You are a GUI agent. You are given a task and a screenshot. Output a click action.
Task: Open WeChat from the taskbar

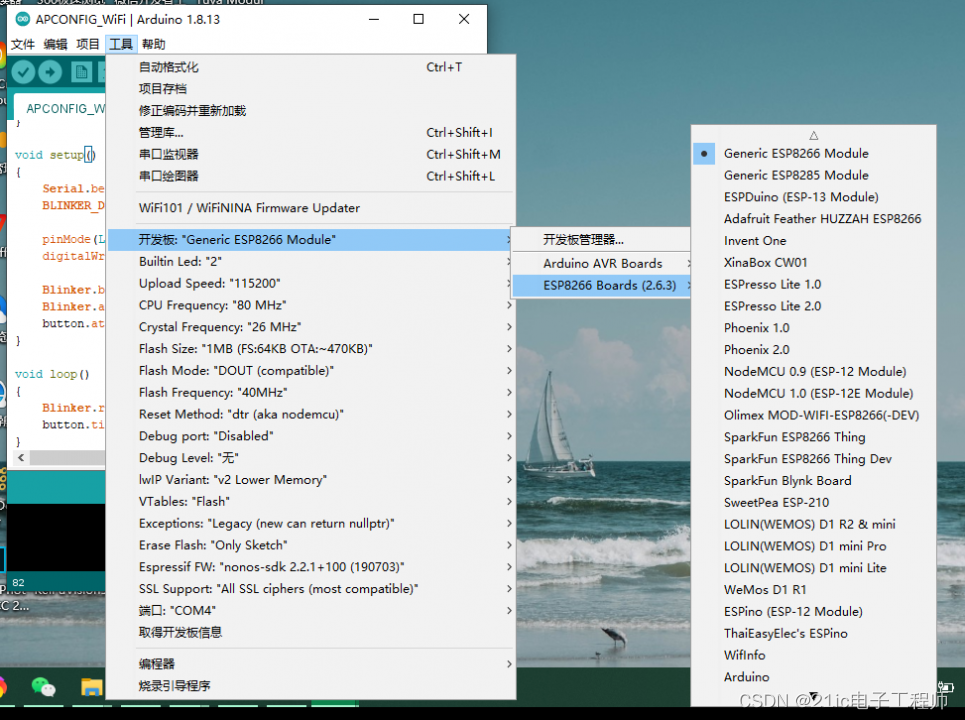click(x=43, y=686)
